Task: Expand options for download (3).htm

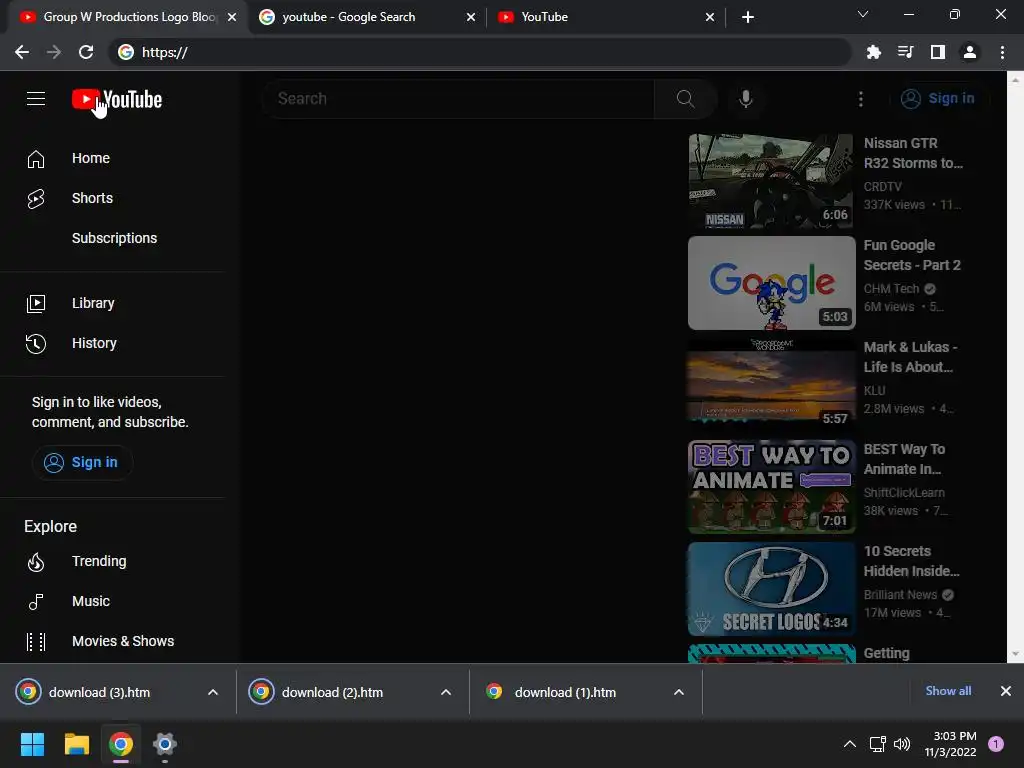Action: [213, 693]
